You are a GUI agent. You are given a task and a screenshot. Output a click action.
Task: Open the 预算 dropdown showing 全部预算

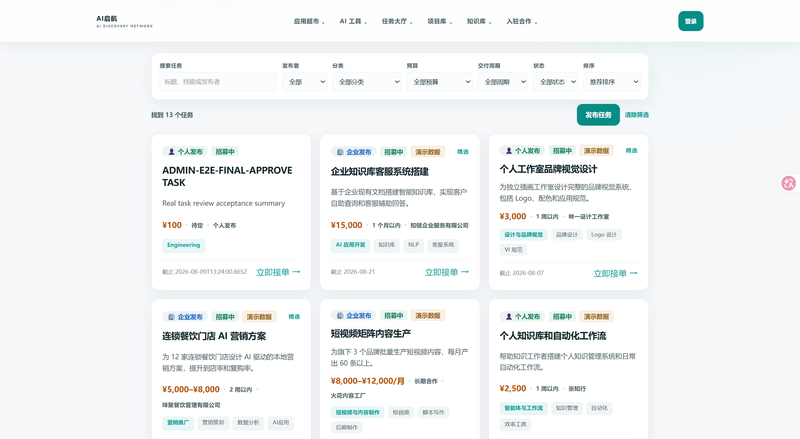440,82
